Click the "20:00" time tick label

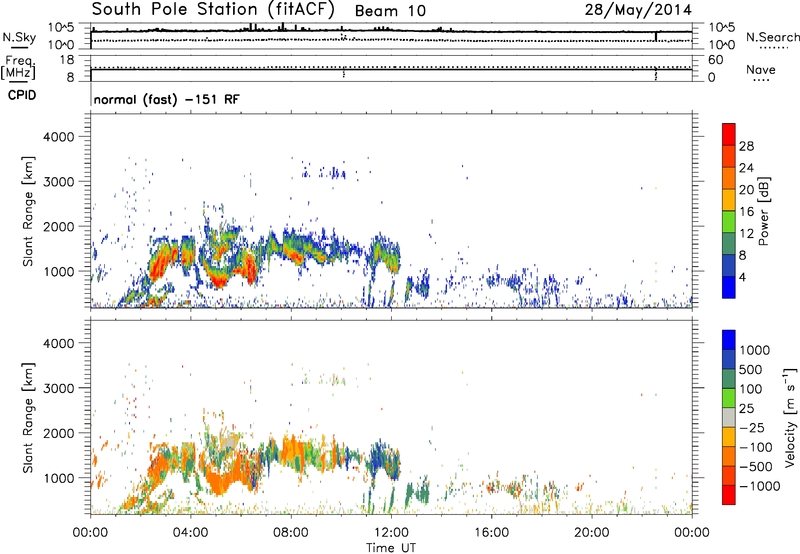pyautogui.click(x=591, y=533)
